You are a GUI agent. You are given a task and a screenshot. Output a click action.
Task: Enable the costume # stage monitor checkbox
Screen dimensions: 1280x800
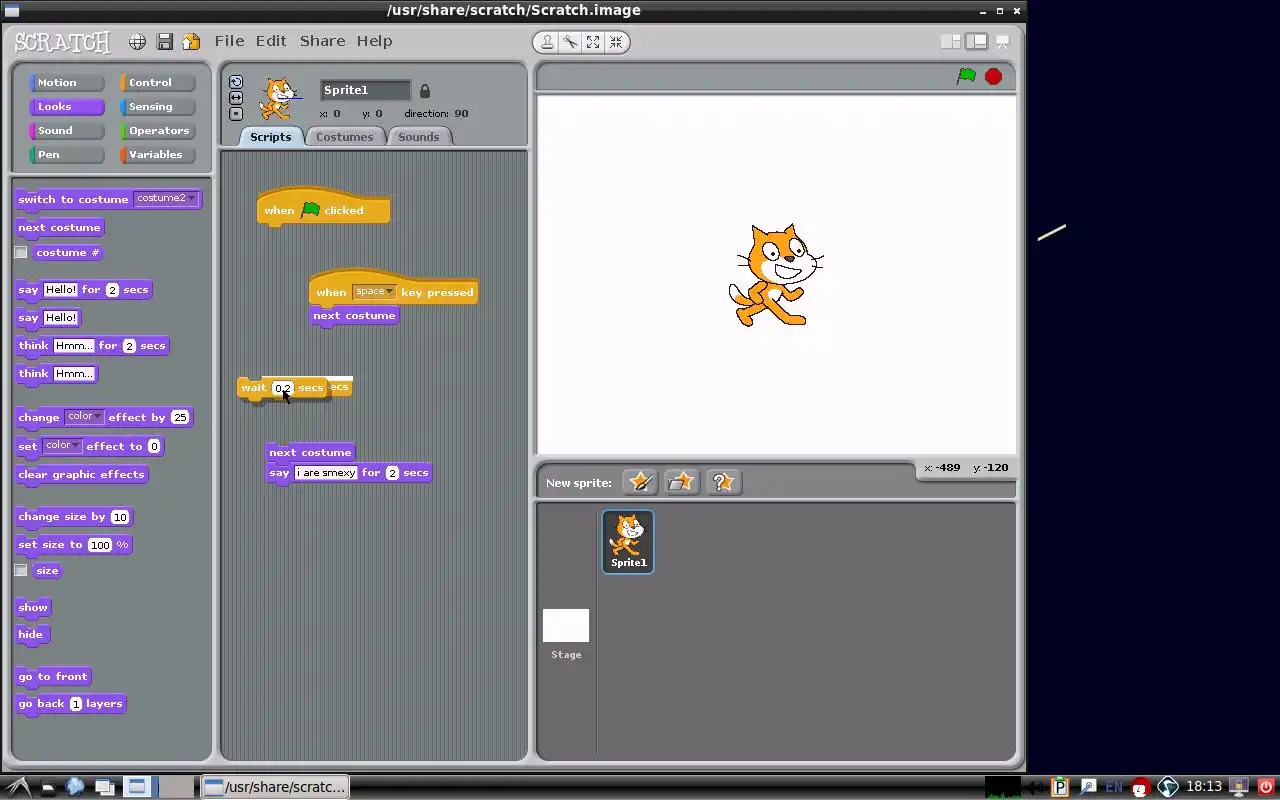[x=21, y=253]
